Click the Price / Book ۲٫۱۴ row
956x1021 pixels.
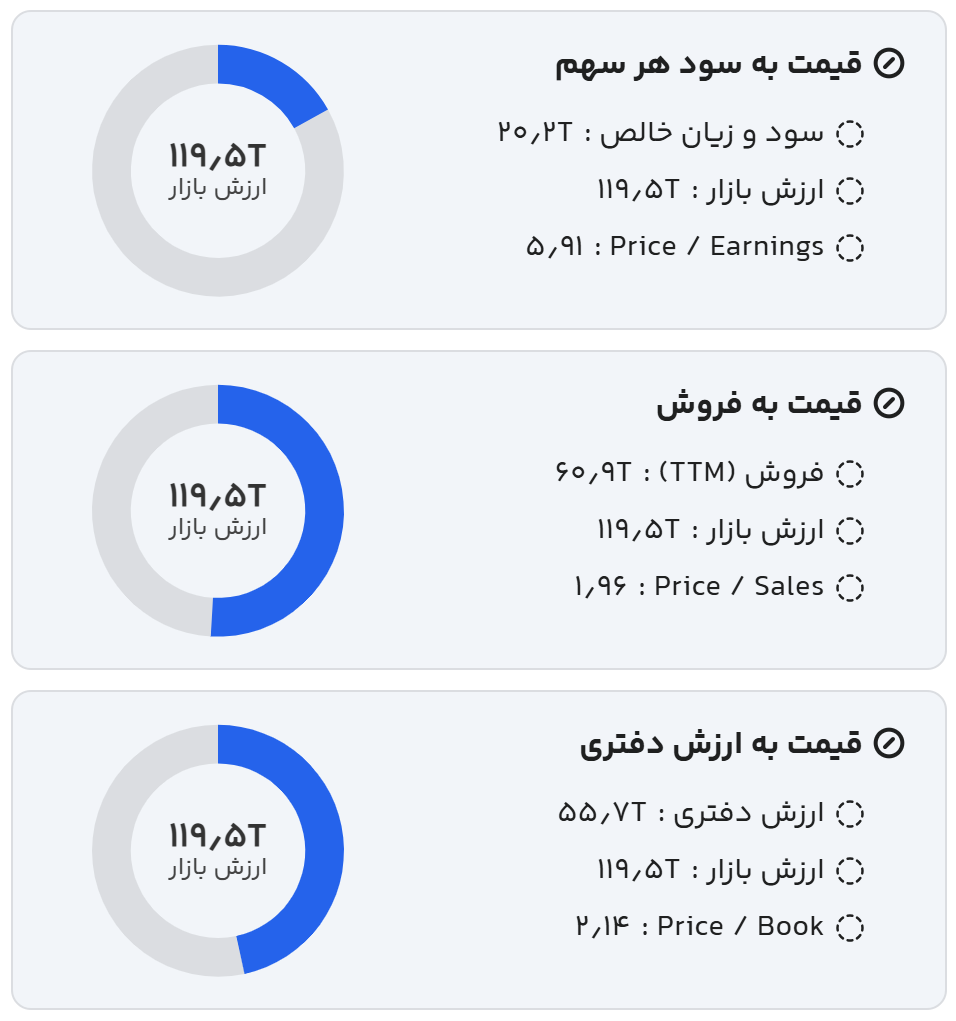tap(699, 927)
